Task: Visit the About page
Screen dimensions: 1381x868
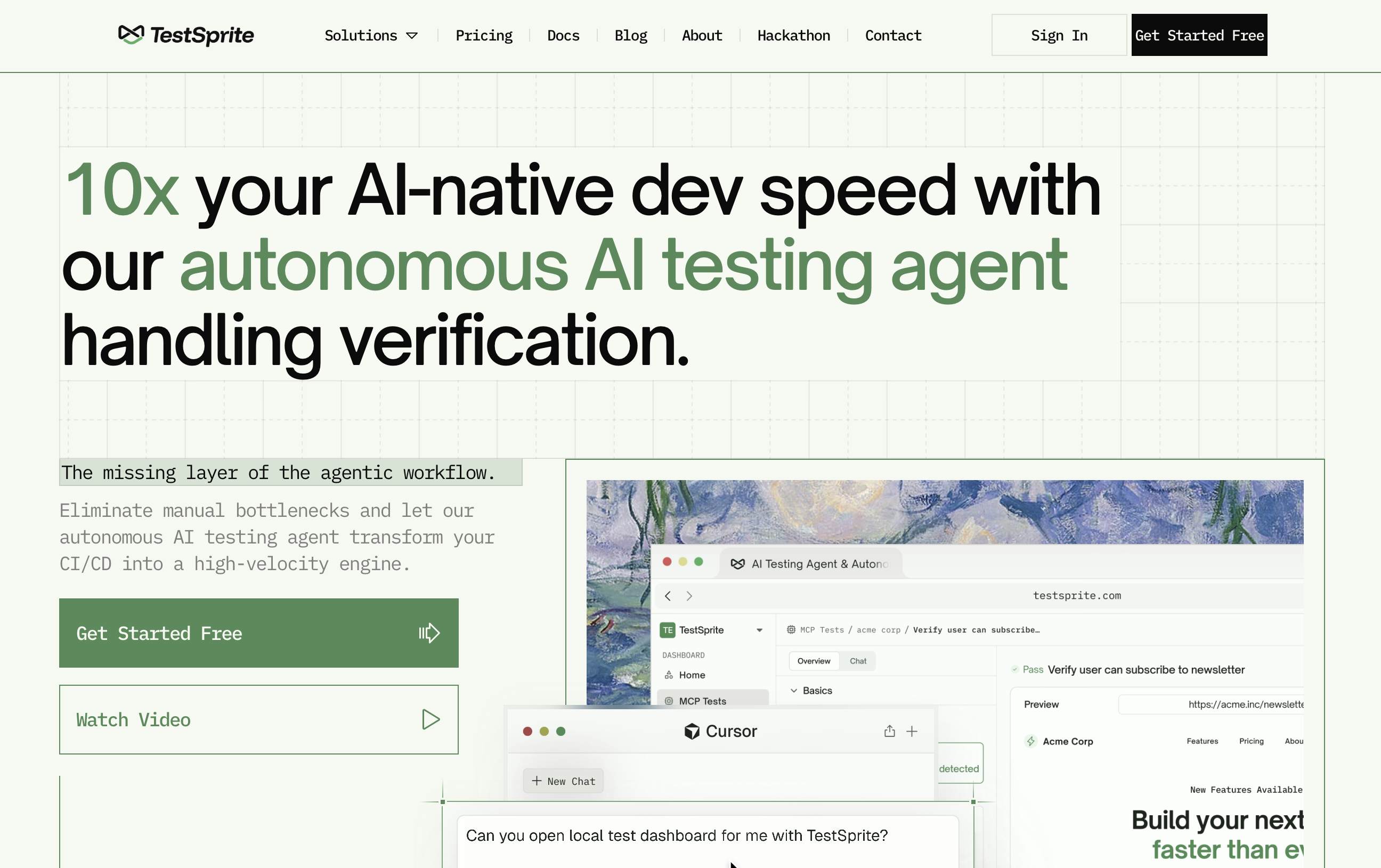Action: [702, 36]
